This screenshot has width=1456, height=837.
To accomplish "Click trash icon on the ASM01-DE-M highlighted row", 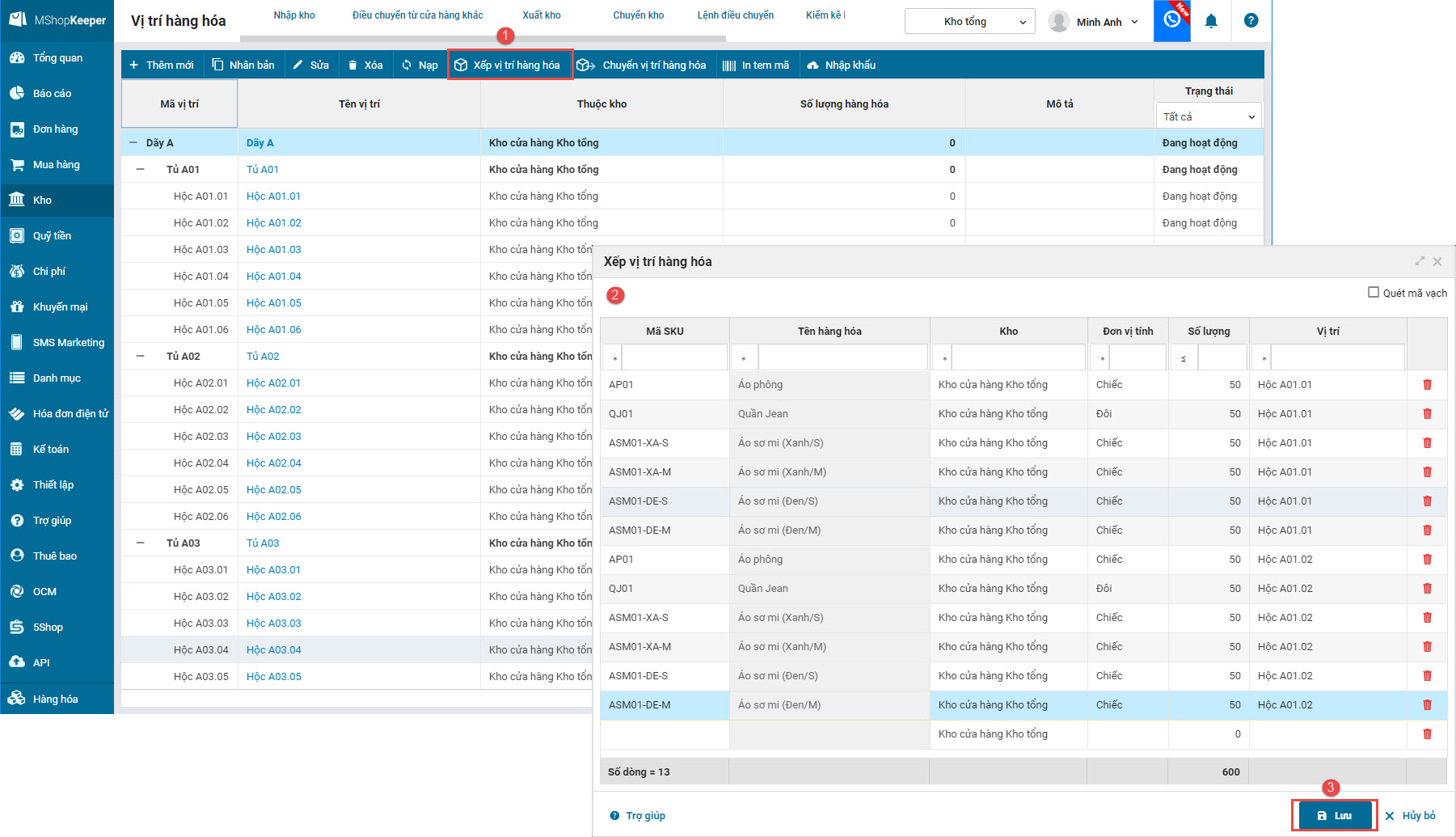I will 1427,705.
